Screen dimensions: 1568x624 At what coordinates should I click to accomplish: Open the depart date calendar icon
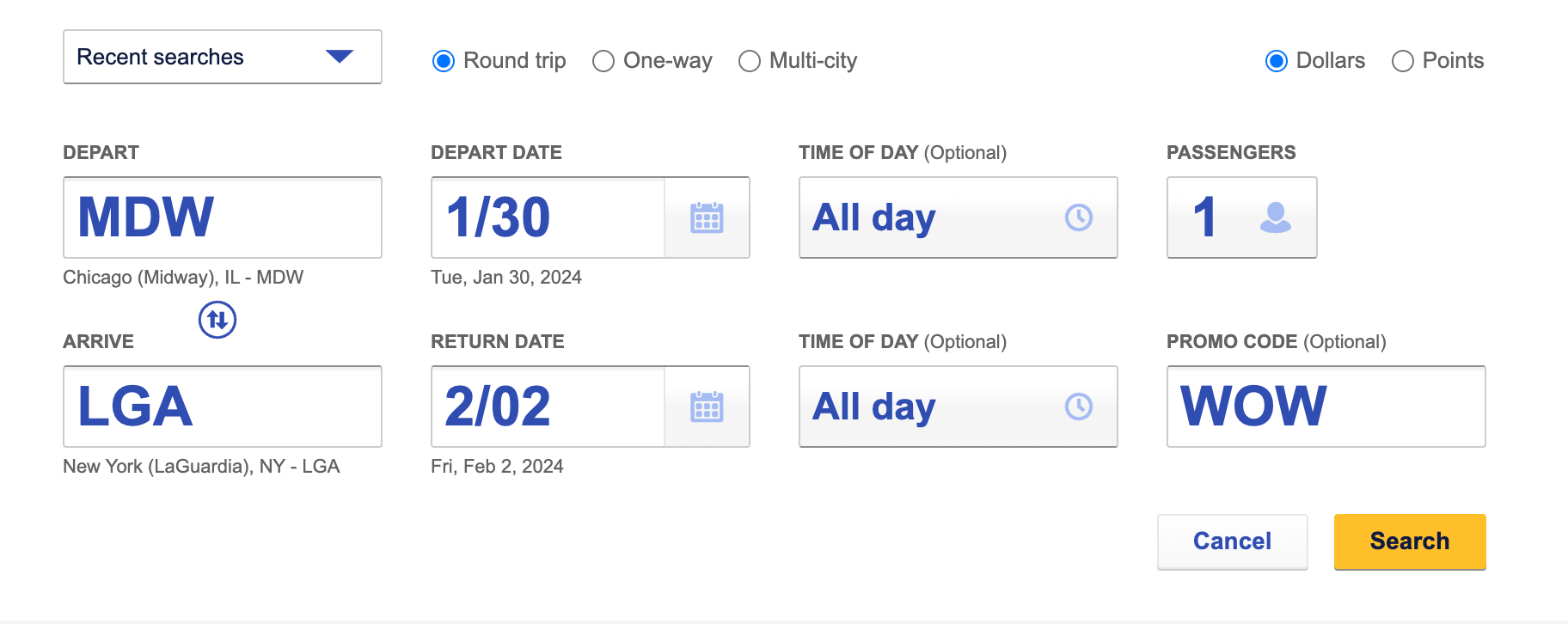point(707,218)
